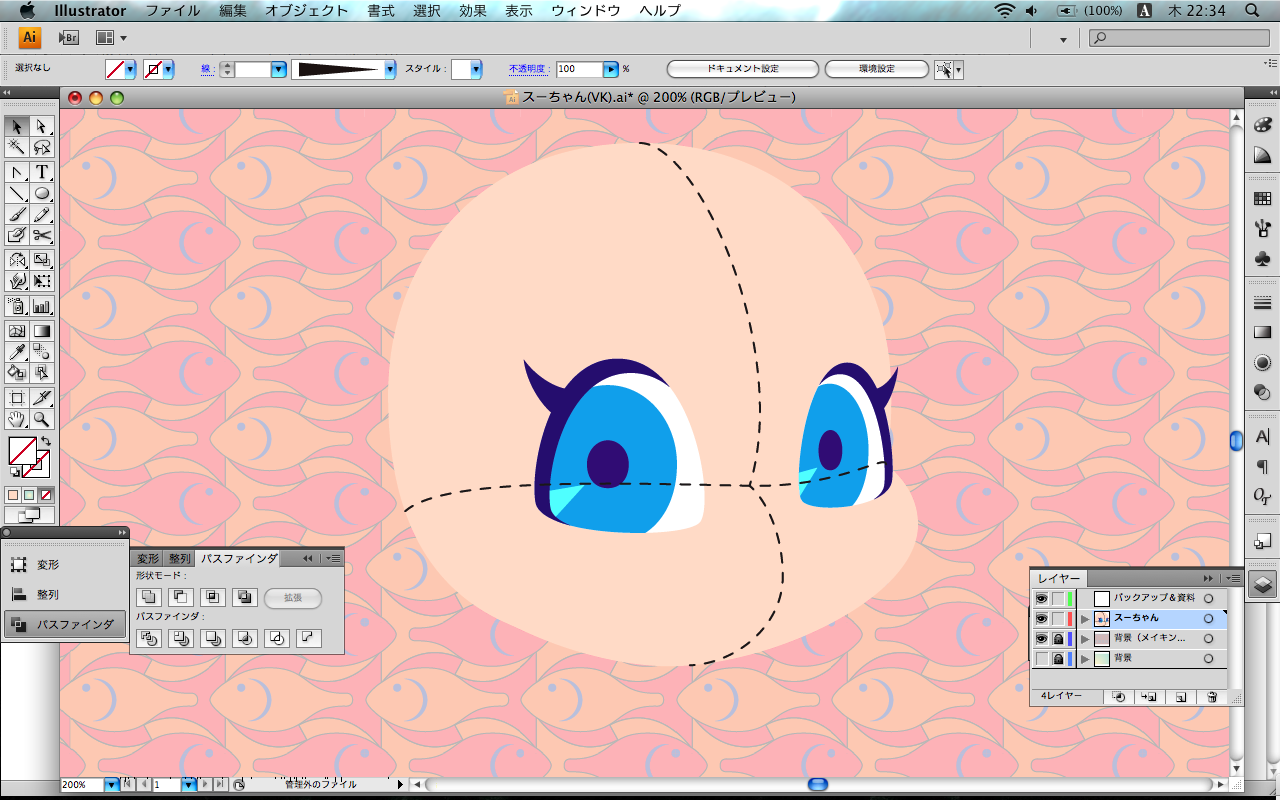Switch to the 変形 tab
This screenshot has height=800, width=1280.
[148, 559]
